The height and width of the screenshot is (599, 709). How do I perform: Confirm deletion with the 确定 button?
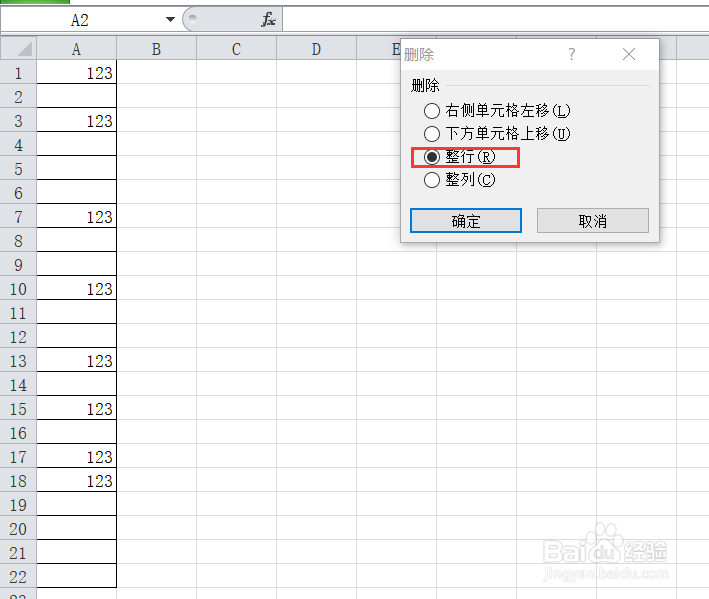click(x=466, y=221)
